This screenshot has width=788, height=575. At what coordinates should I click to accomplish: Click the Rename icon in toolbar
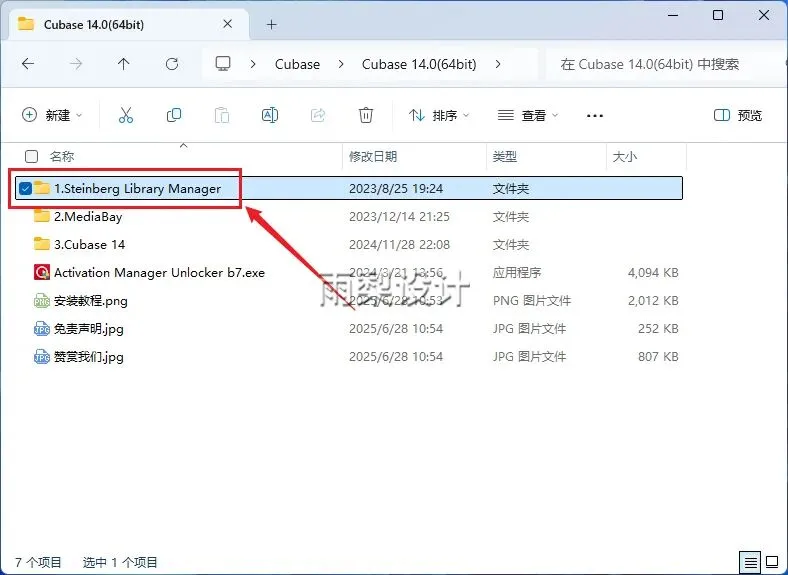point(270,116)
